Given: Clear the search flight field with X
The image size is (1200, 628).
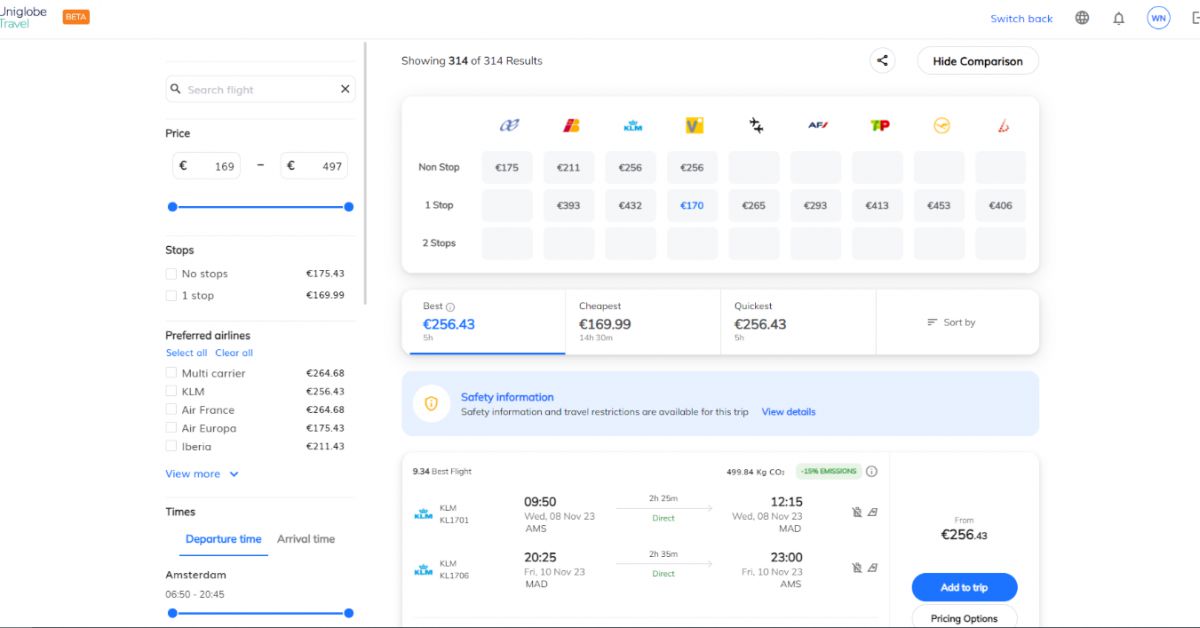Looking at the screenshot, I should [345, 89].
